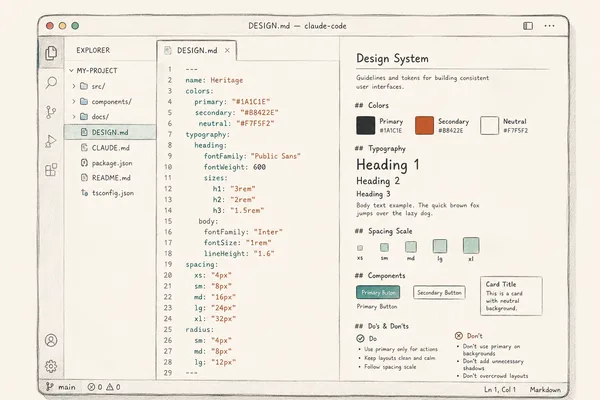Click the Design System preview title

[x=392, y=59]
